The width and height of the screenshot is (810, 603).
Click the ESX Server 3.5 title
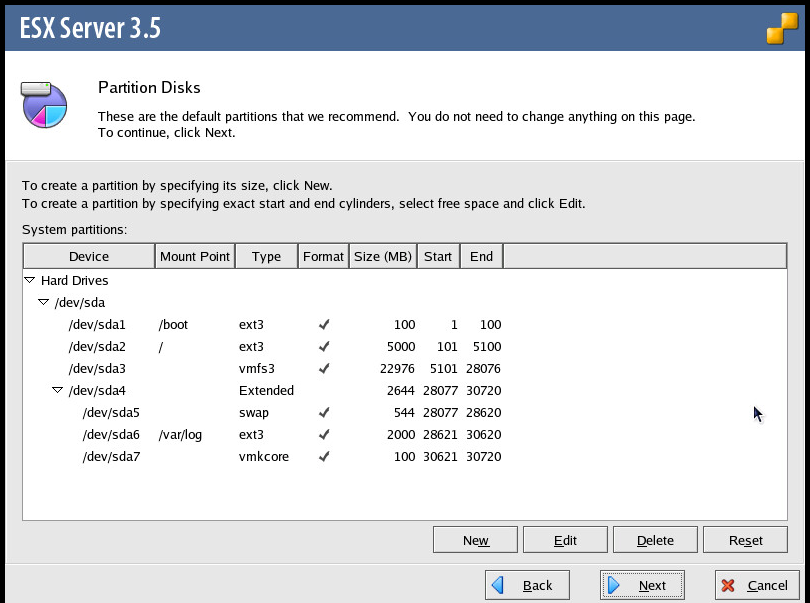click(x=90, y=28)
